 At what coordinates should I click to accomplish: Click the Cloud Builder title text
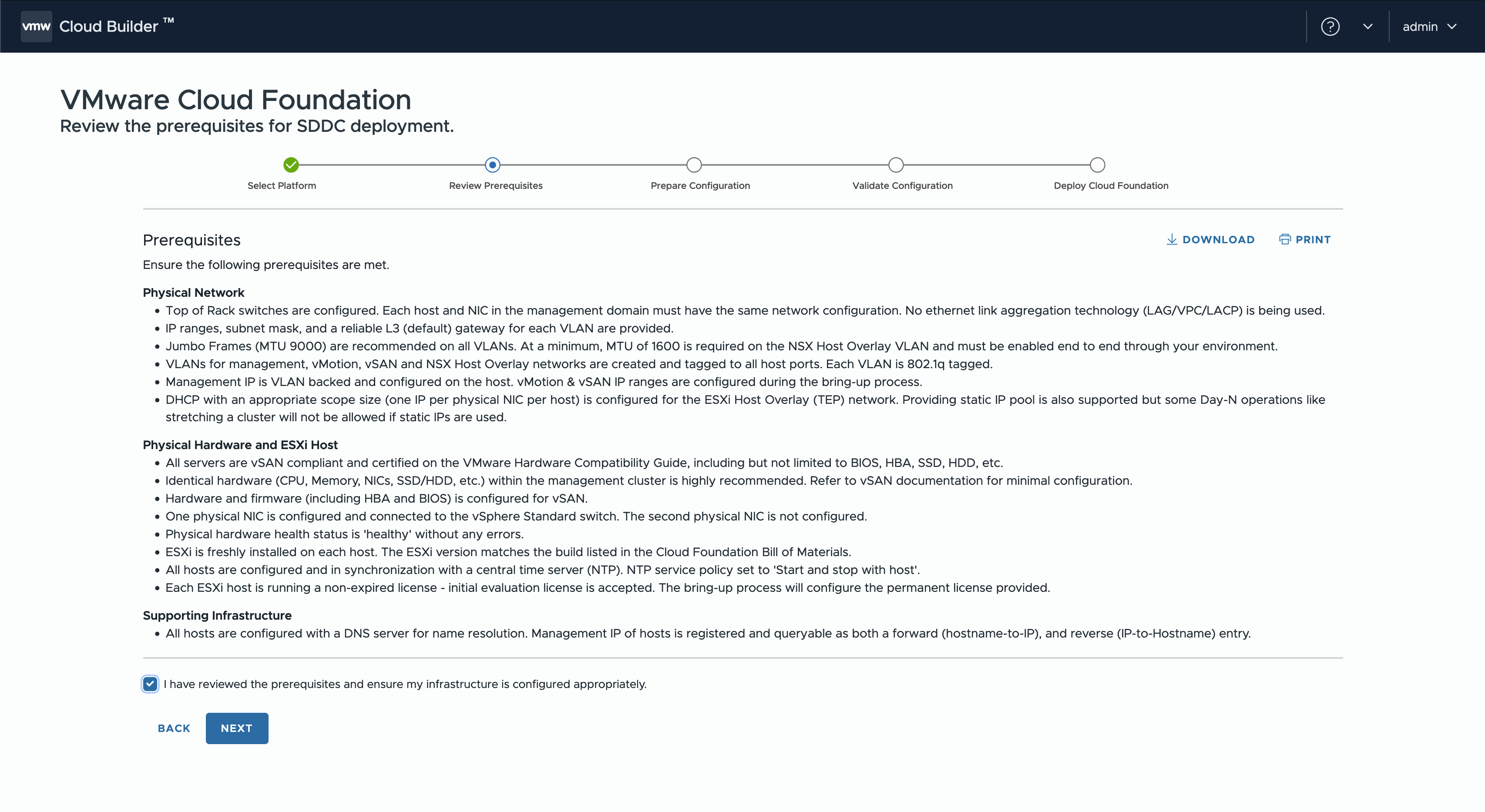point(109,27)
